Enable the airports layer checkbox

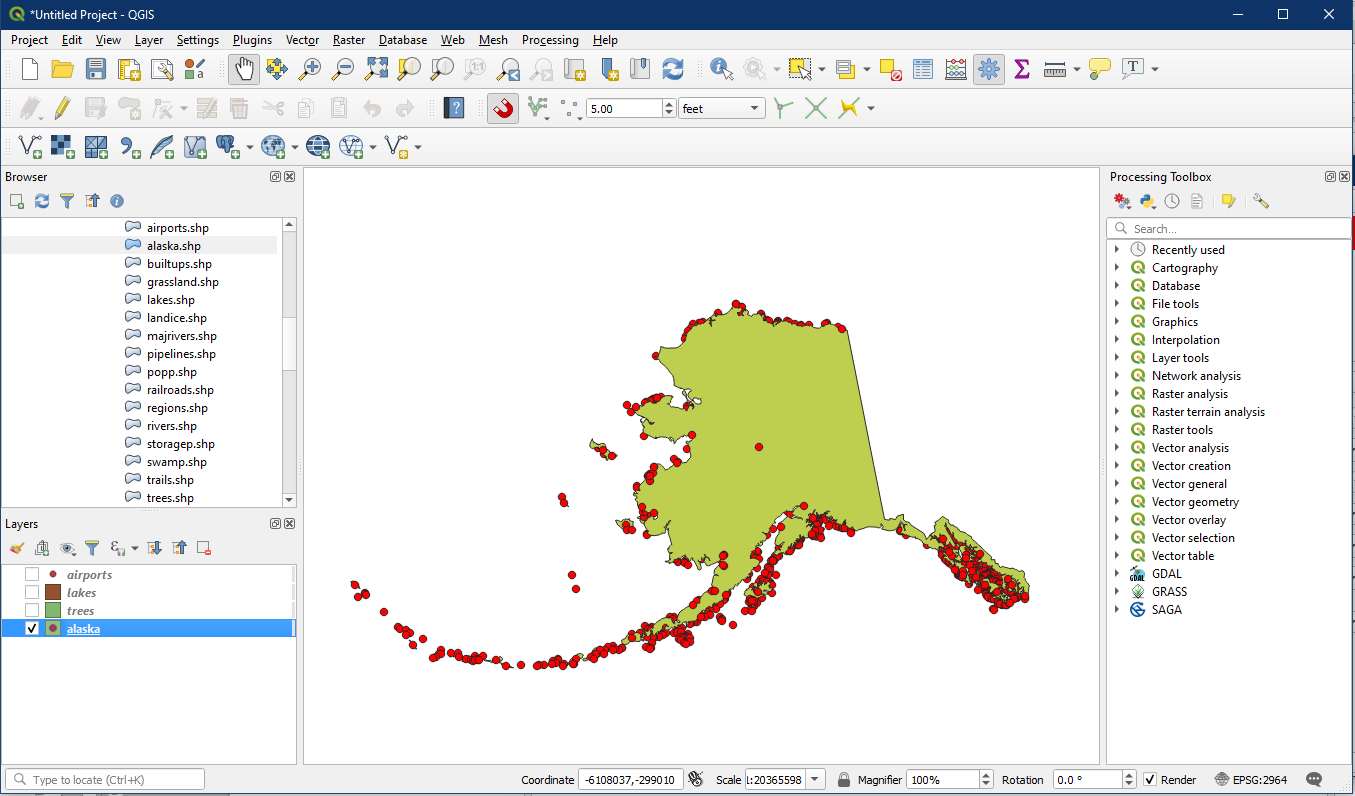tap(32, 575)
